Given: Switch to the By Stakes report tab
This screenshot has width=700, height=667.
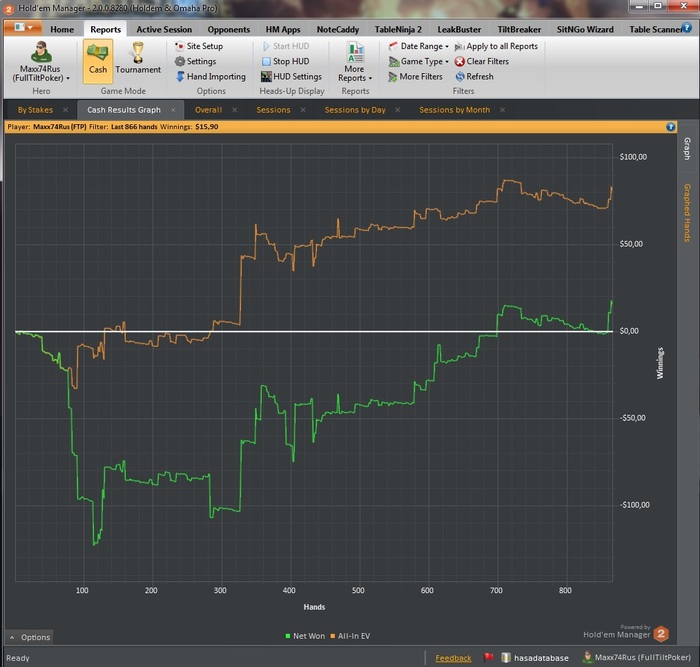Looking at the screenshot, I should coord(35,110).
